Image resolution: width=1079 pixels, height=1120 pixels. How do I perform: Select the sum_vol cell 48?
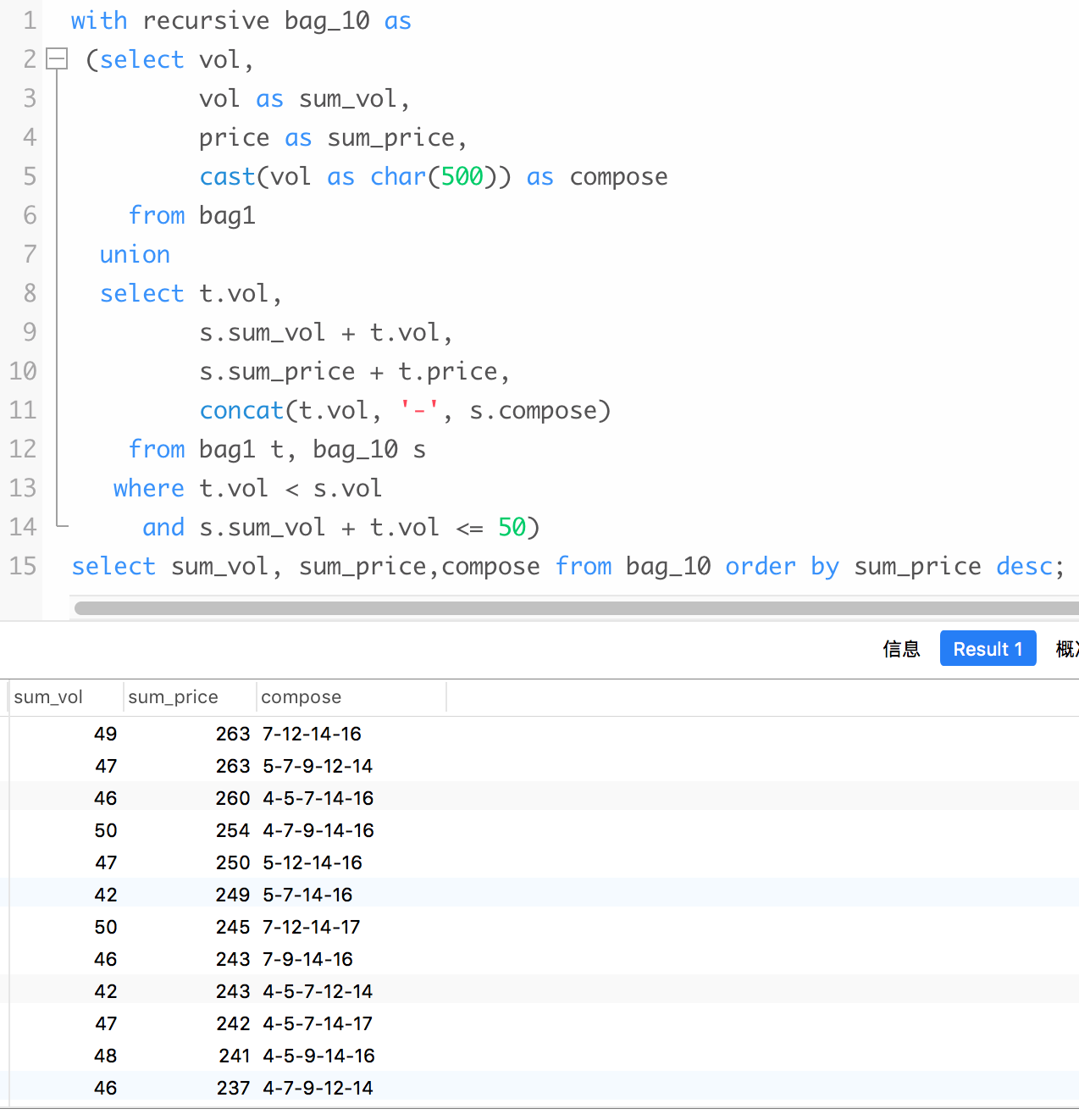106,1056
